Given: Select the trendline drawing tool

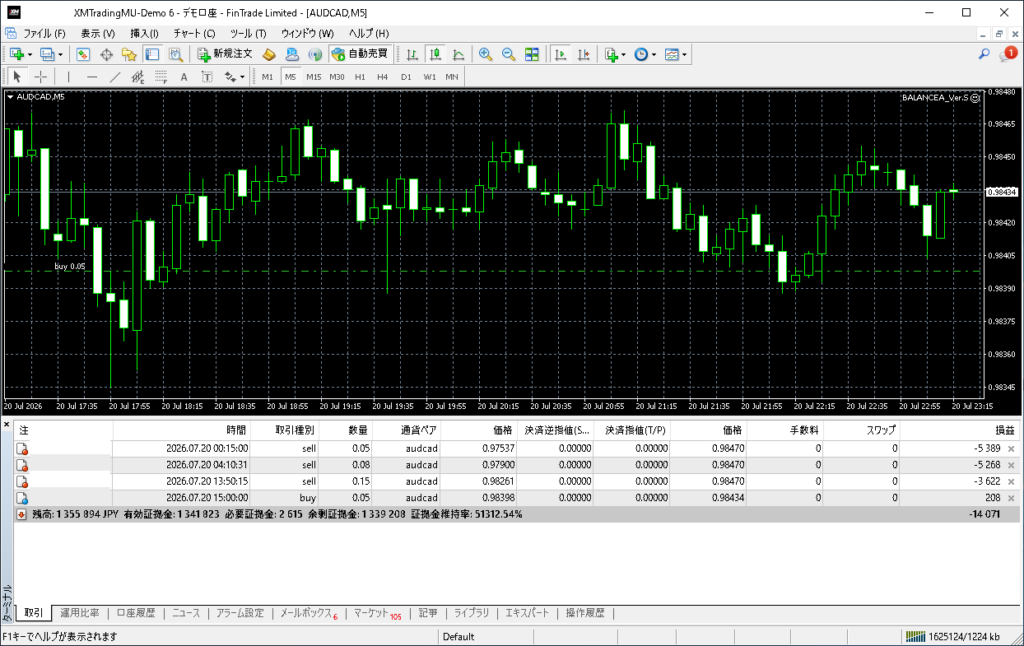Looking at the screenshot, I should 115,77.
